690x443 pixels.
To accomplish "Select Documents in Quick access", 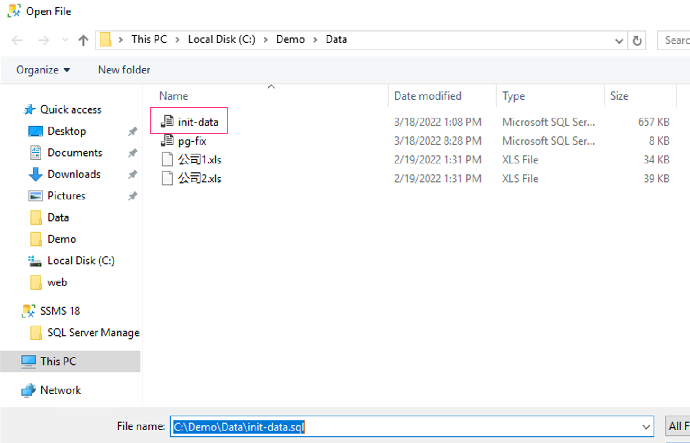I will pyautogui.click(x=74, y=153).
